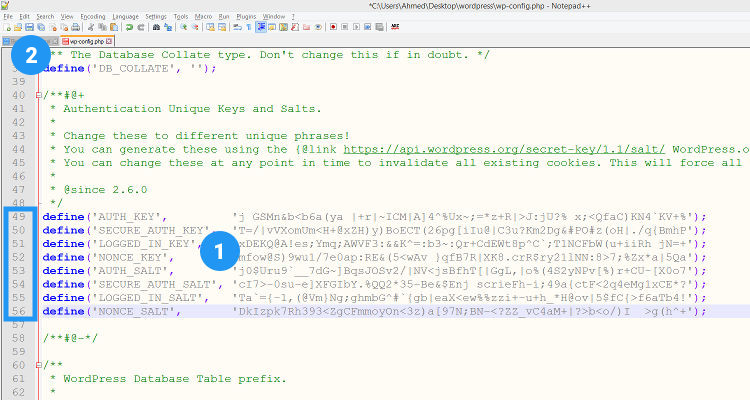Open the ? help menu
Viewport: 750px width, 400px height.
coord(293,17)
